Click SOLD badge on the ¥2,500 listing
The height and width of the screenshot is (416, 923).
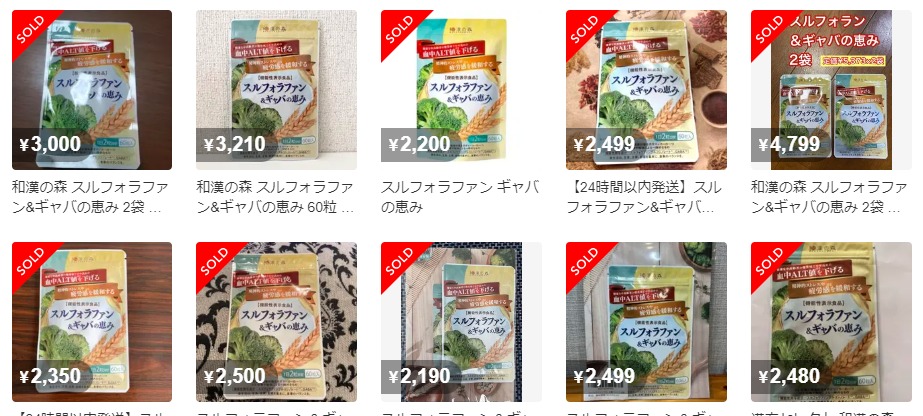click(215, 261)
